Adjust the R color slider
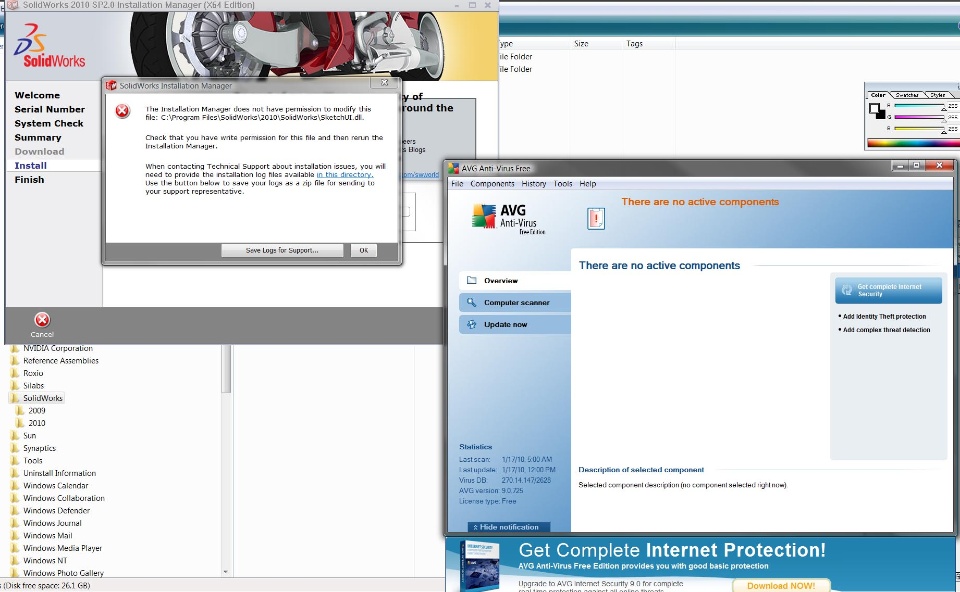 pyautogui.click(x=920, y=105)
